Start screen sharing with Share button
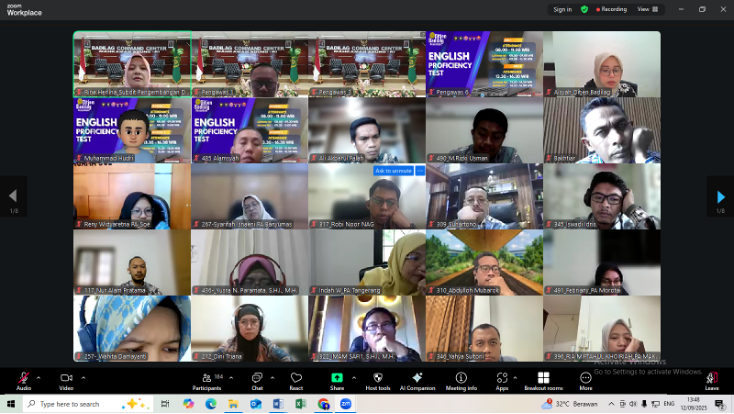 (x=337, y=380)
